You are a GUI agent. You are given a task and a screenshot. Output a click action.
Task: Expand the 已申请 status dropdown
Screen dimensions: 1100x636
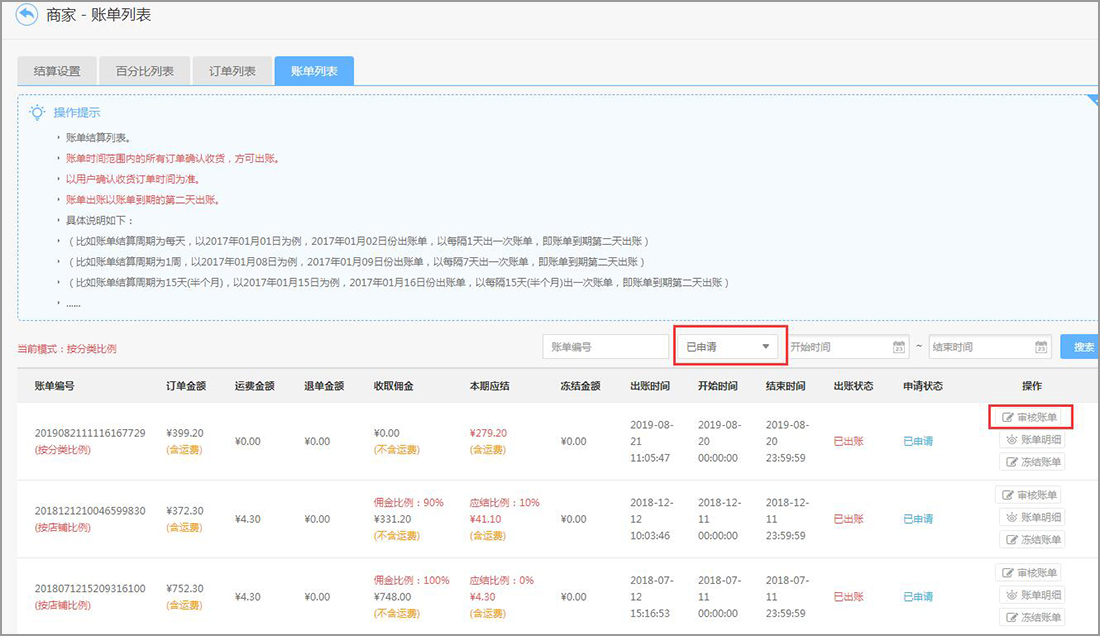pos(730,347)
